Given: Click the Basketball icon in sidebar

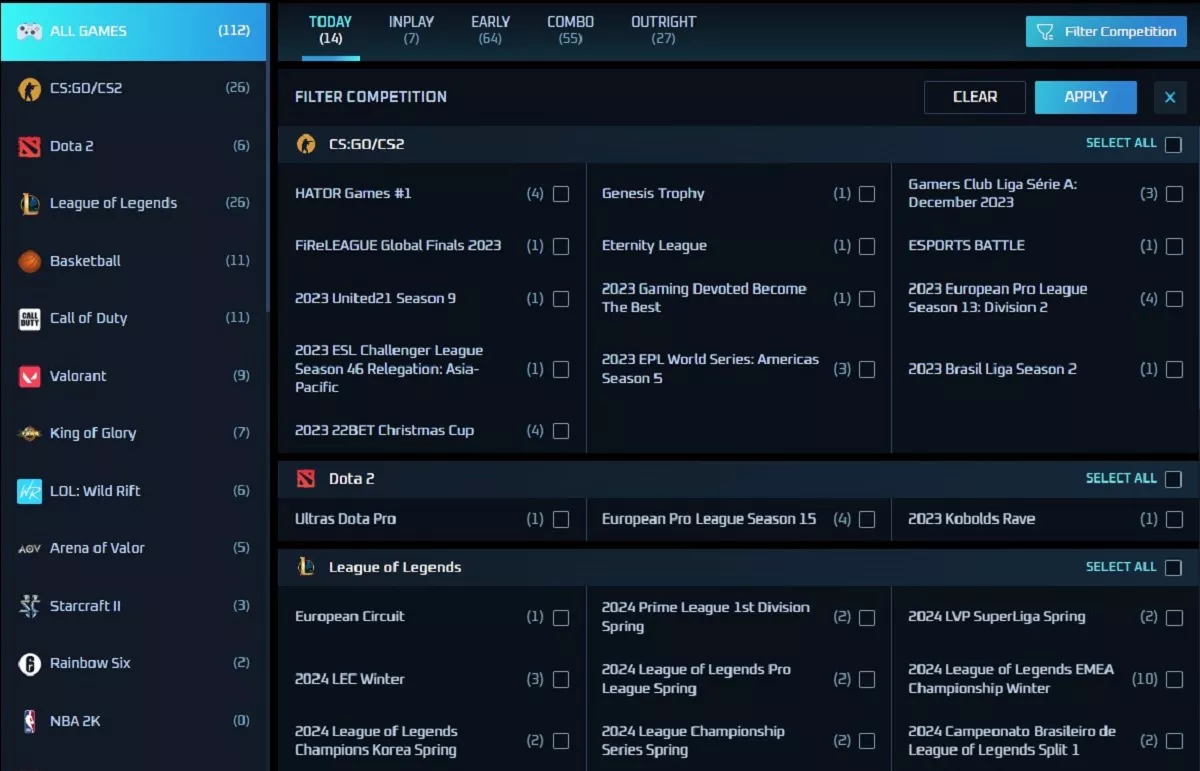Looking at the screenshot, I should click(30, 261).
